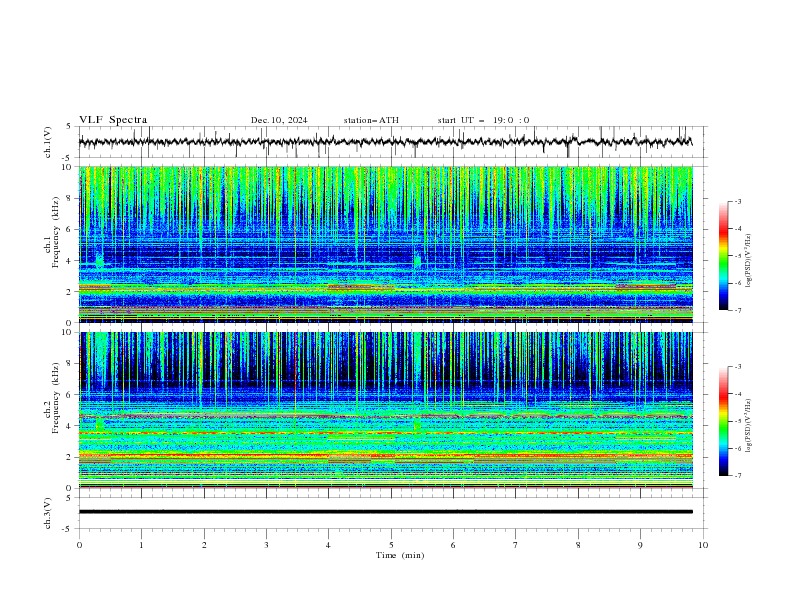Screen dimensions: 792x612
Task: Click time axis tick label "2"
Action: (204, 545)
